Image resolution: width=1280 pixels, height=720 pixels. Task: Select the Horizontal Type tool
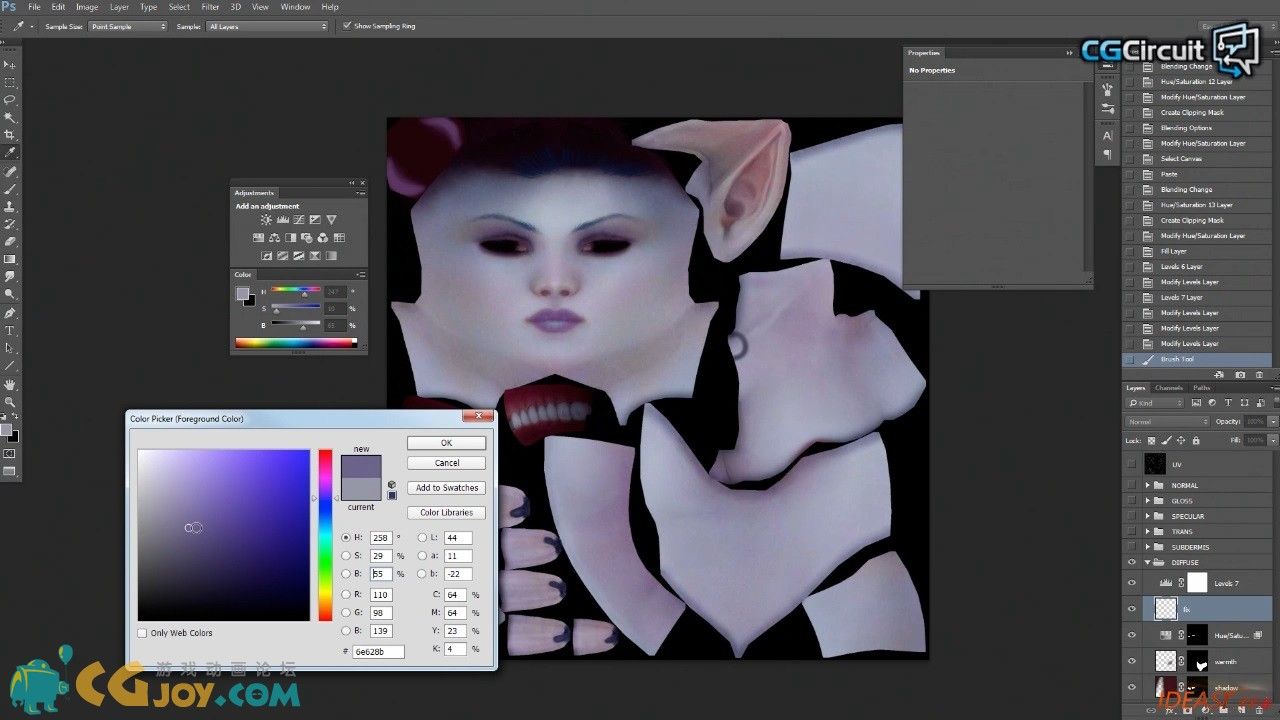10,330
